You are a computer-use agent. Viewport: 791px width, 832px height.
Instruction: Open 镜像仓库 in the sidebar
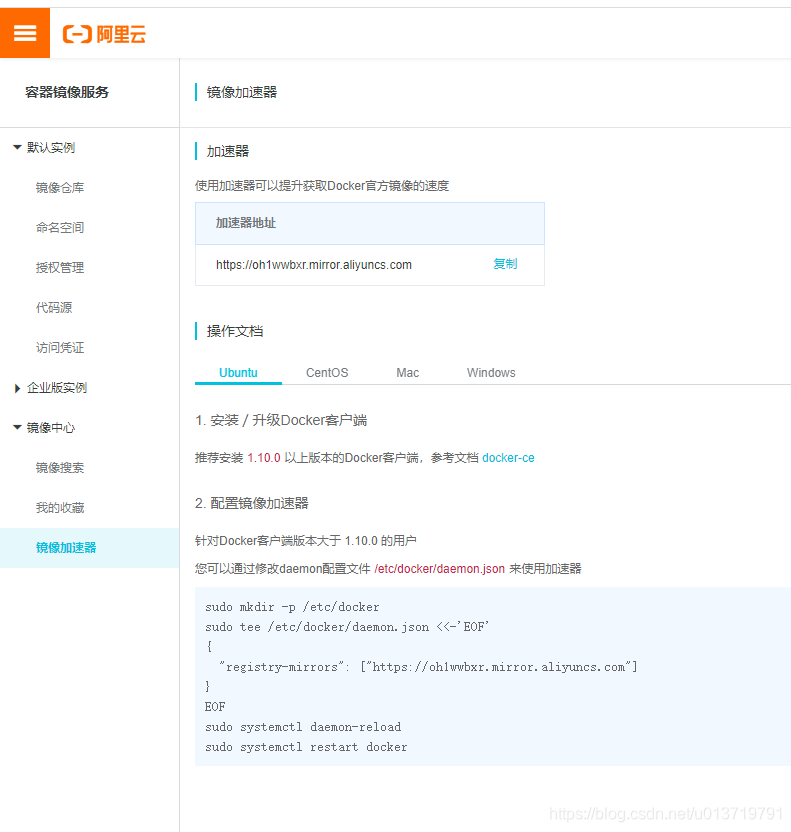(x=60, y=188)
